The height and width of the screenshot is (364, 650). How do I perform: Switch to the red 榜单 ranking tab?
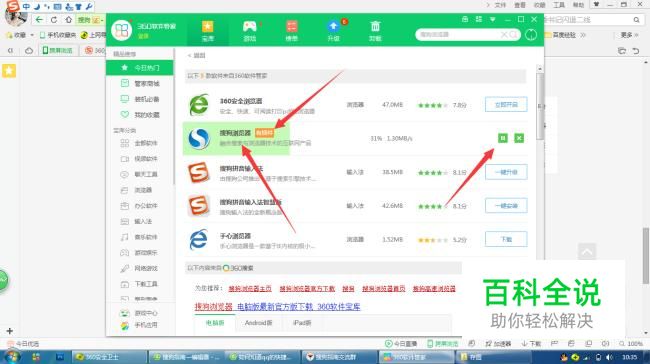coord(291,31)
